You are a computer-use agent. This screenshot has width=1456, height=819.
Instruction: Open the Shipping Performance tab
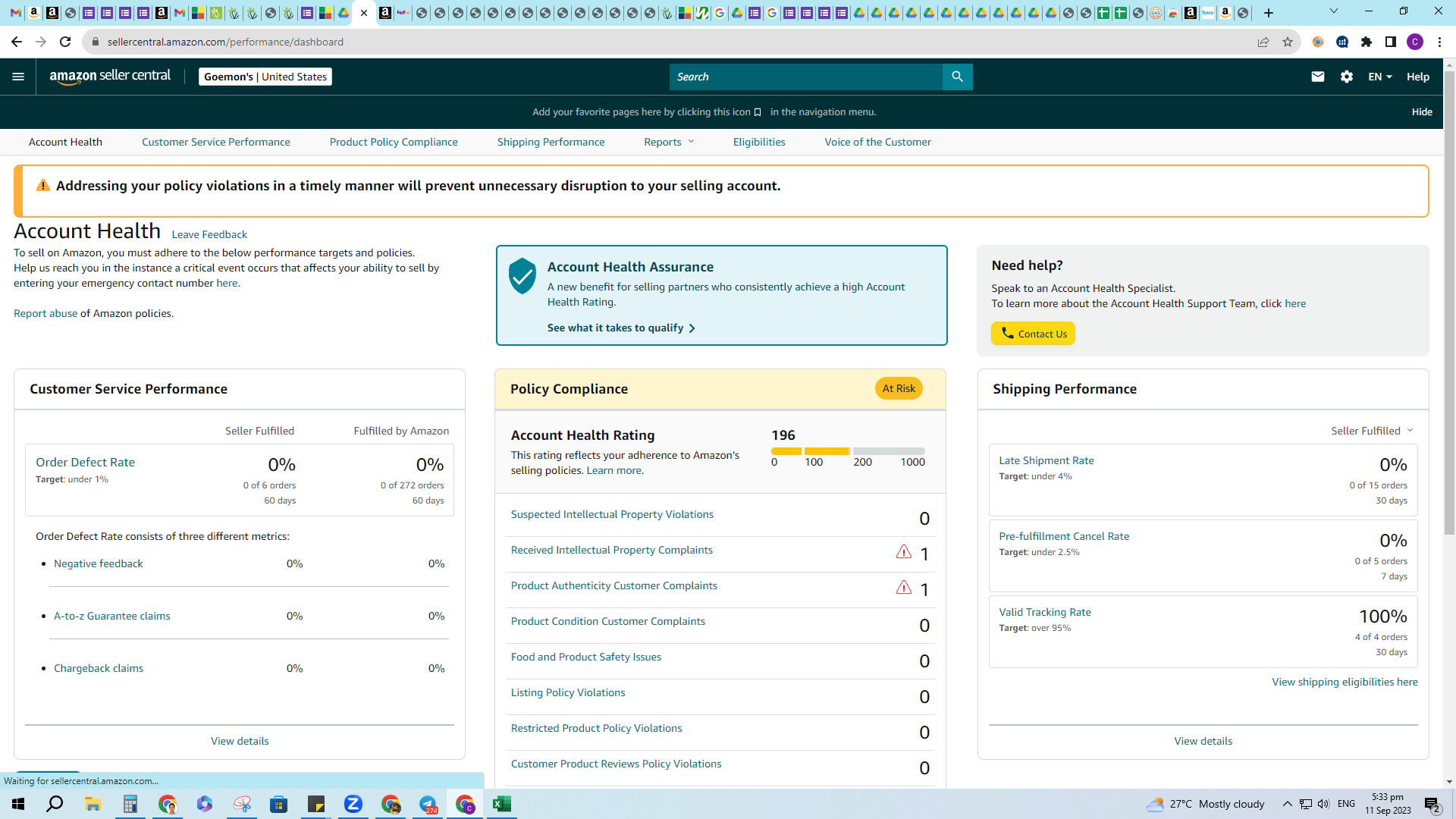point(551,142)
